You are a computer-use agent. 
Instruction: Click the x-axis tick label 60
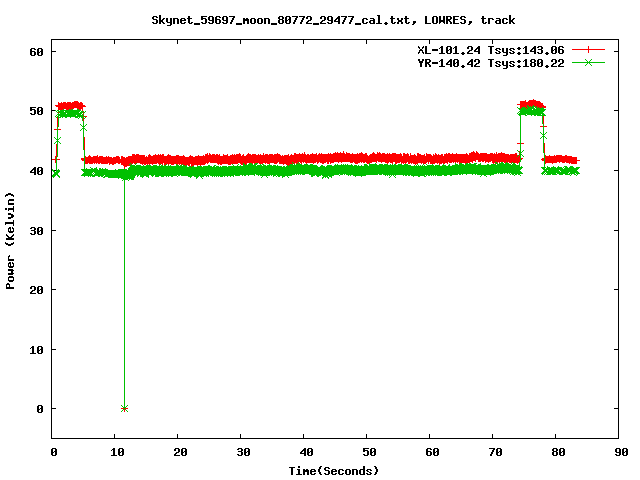point(432,452)
